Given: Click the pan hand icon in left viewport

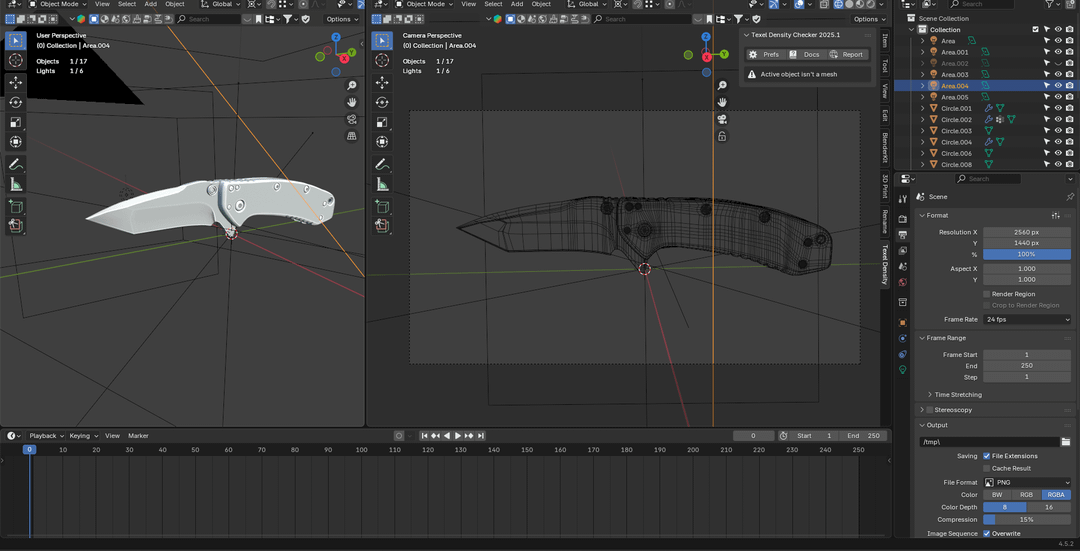Looking at the screenshot, I should coord(352,102).
